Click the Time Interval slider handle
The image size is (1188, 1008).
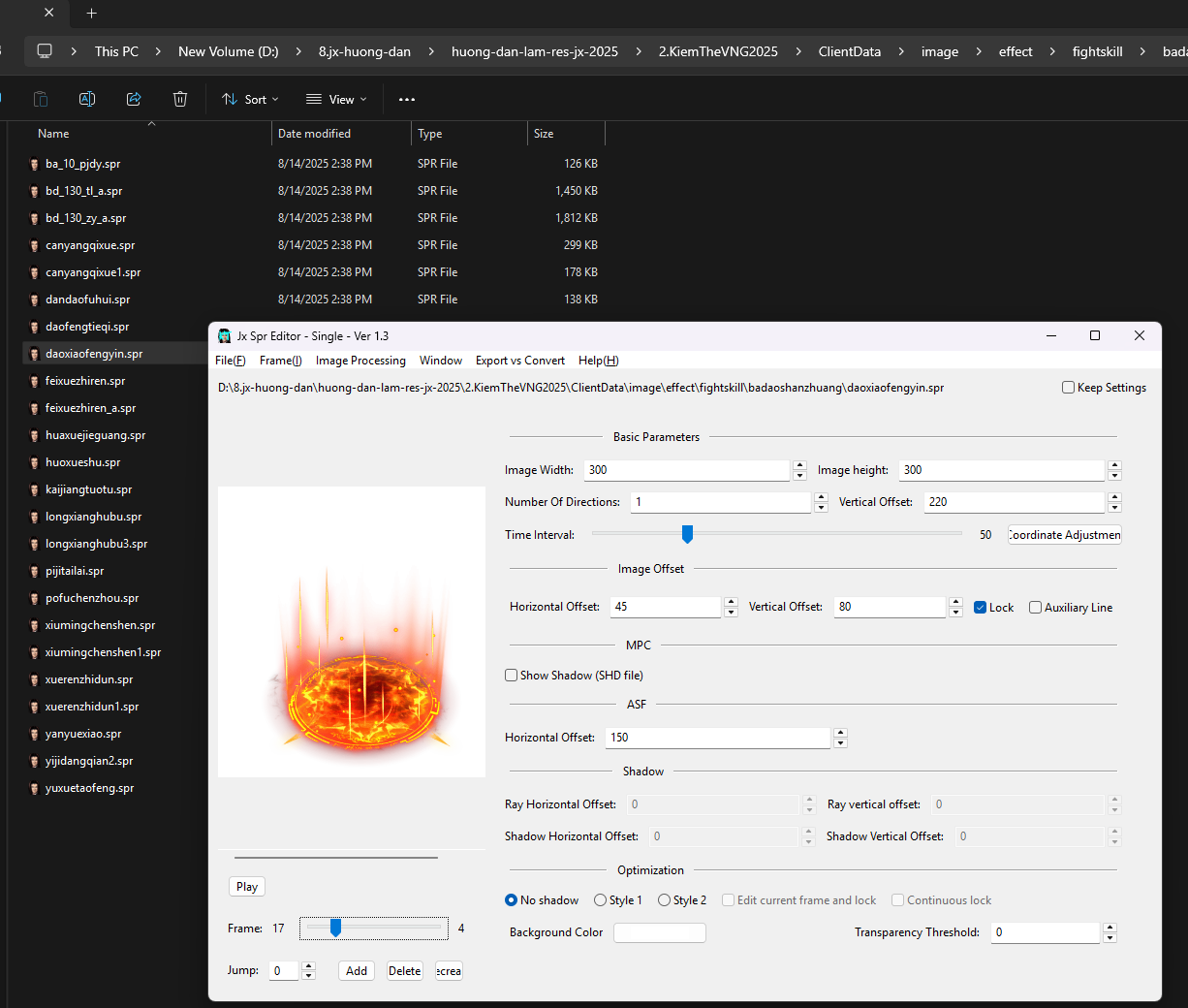coord(687,534)
